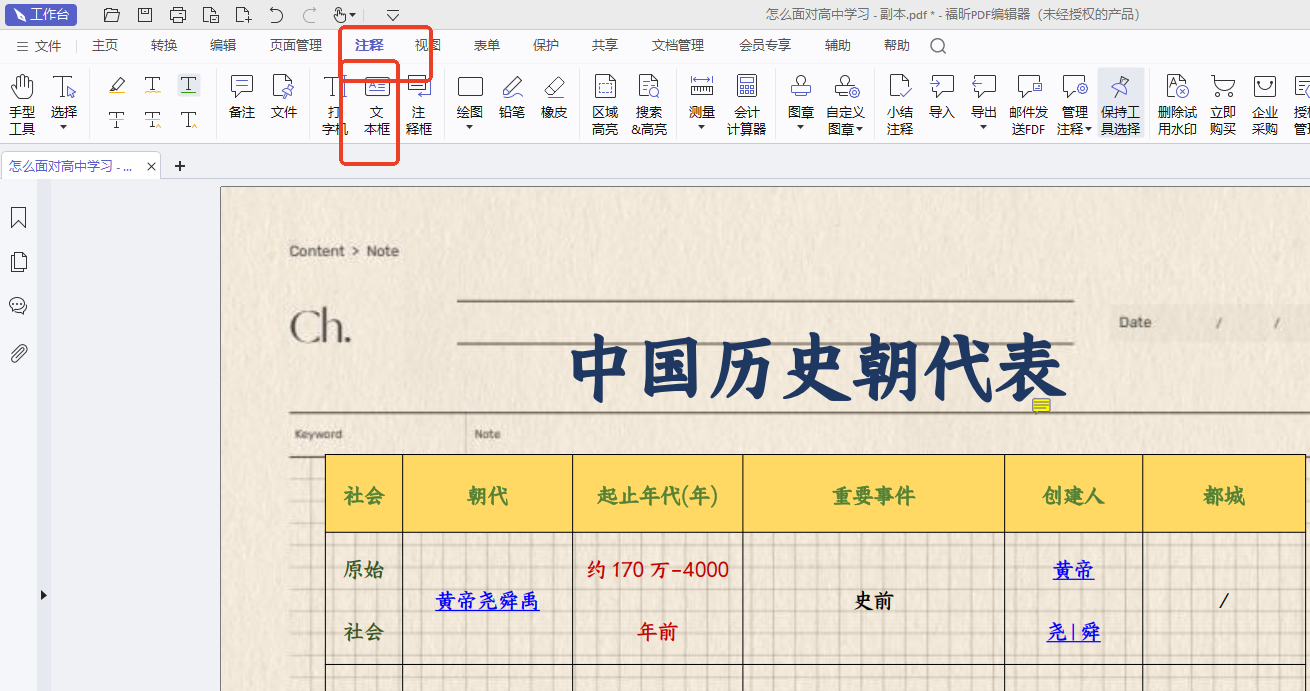Switch to the View (视图) tab
1310x691 pixels.
tap(428, 45)
